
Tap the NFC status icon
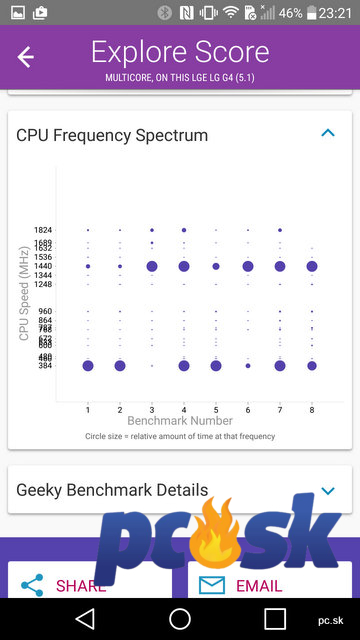pos(187,13)
